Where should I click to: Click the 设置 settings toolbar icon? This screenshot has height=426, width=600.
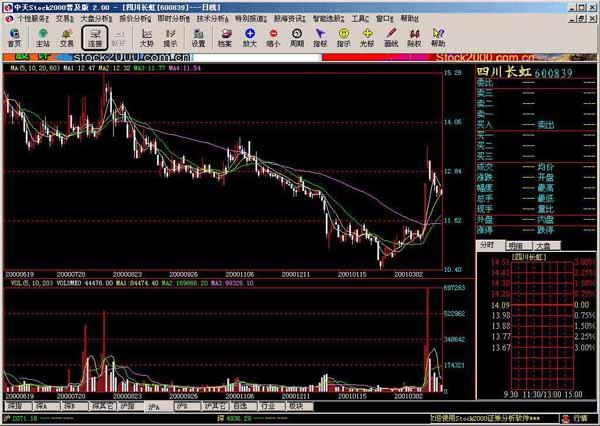pyautogui.click(x=198, y=38)
